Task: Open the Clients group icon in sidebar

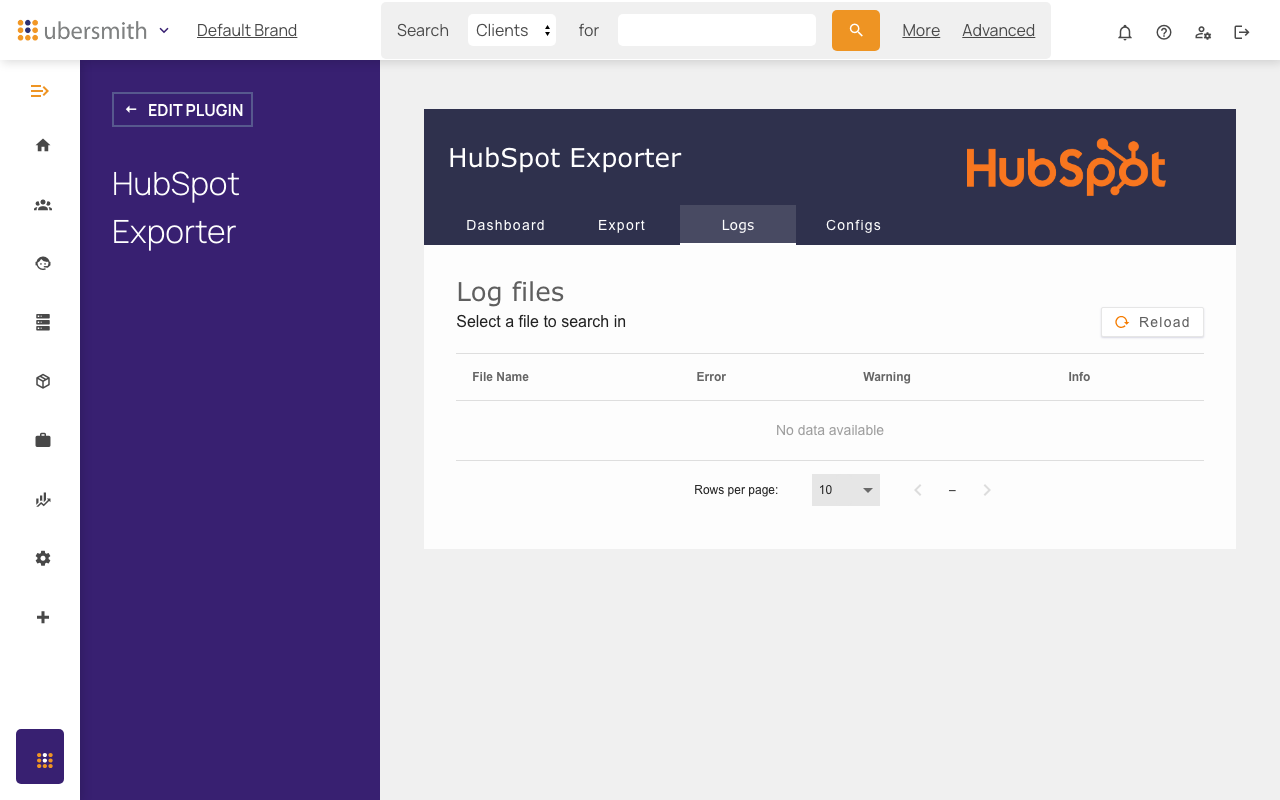Action: [43, 205]
